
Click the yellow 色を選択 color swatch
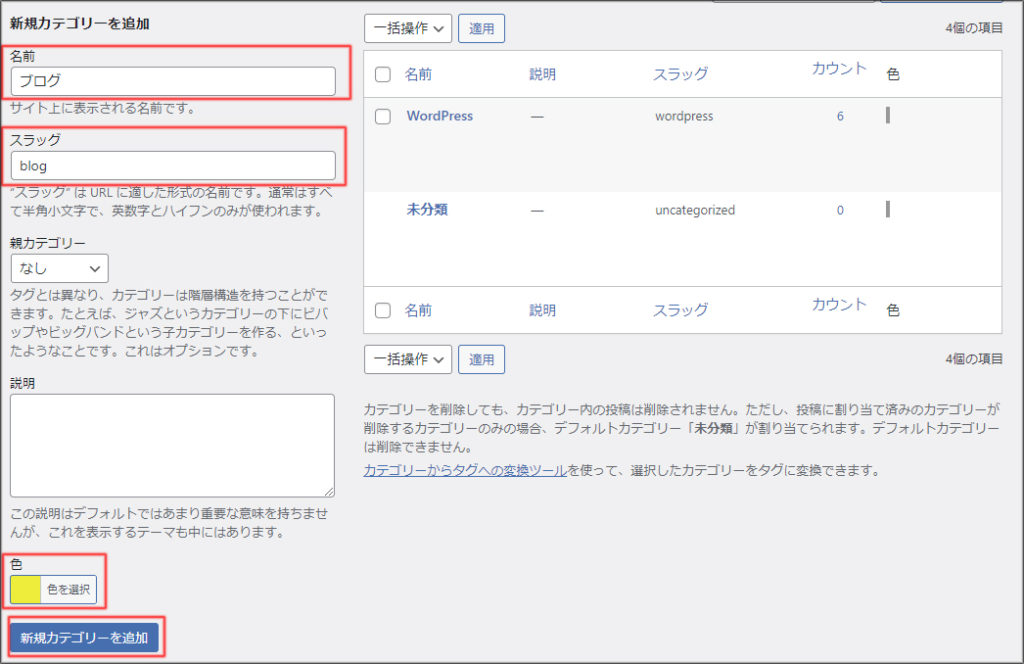pyautogui.click(x=25, y=589)
